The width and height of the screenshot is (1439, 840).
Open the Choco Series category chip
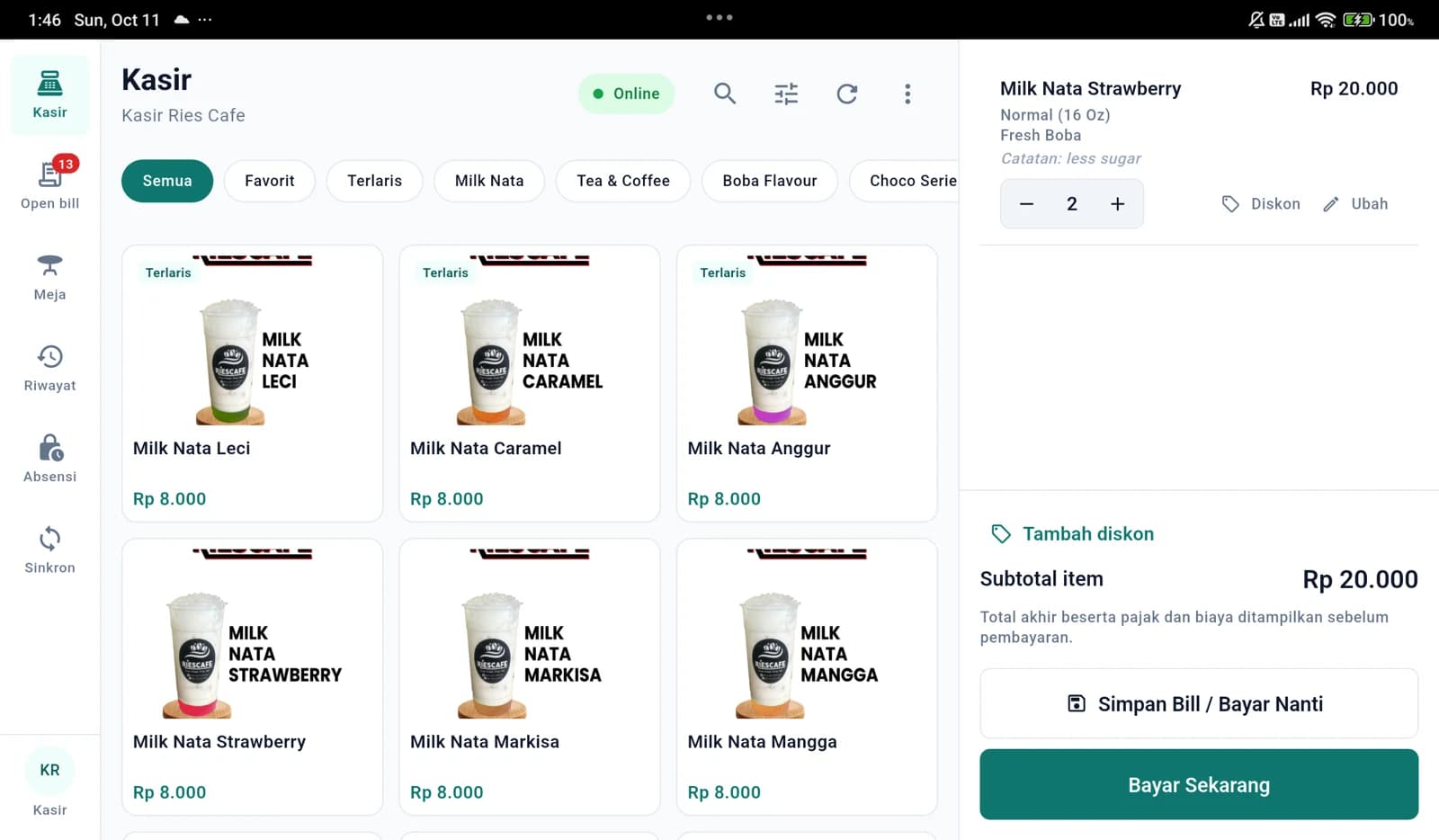tap(905, 181)
